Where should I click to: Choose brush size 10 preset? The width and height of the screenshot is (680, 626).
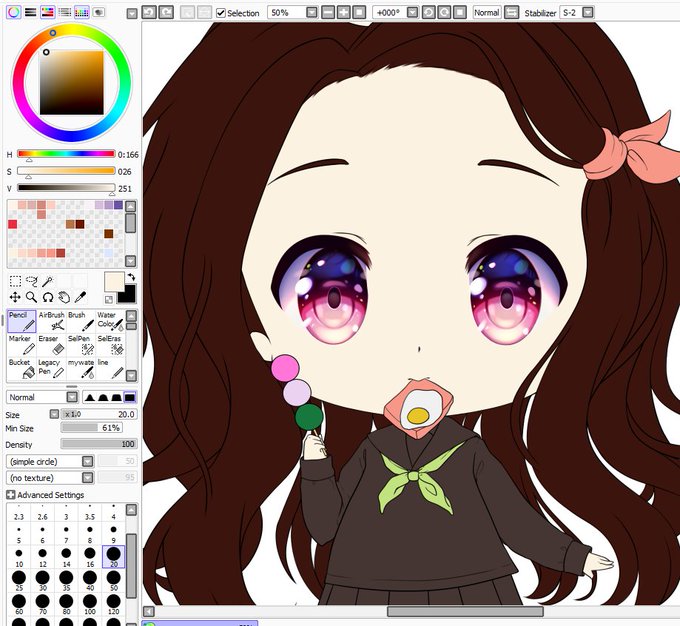[x=19, y=557]
